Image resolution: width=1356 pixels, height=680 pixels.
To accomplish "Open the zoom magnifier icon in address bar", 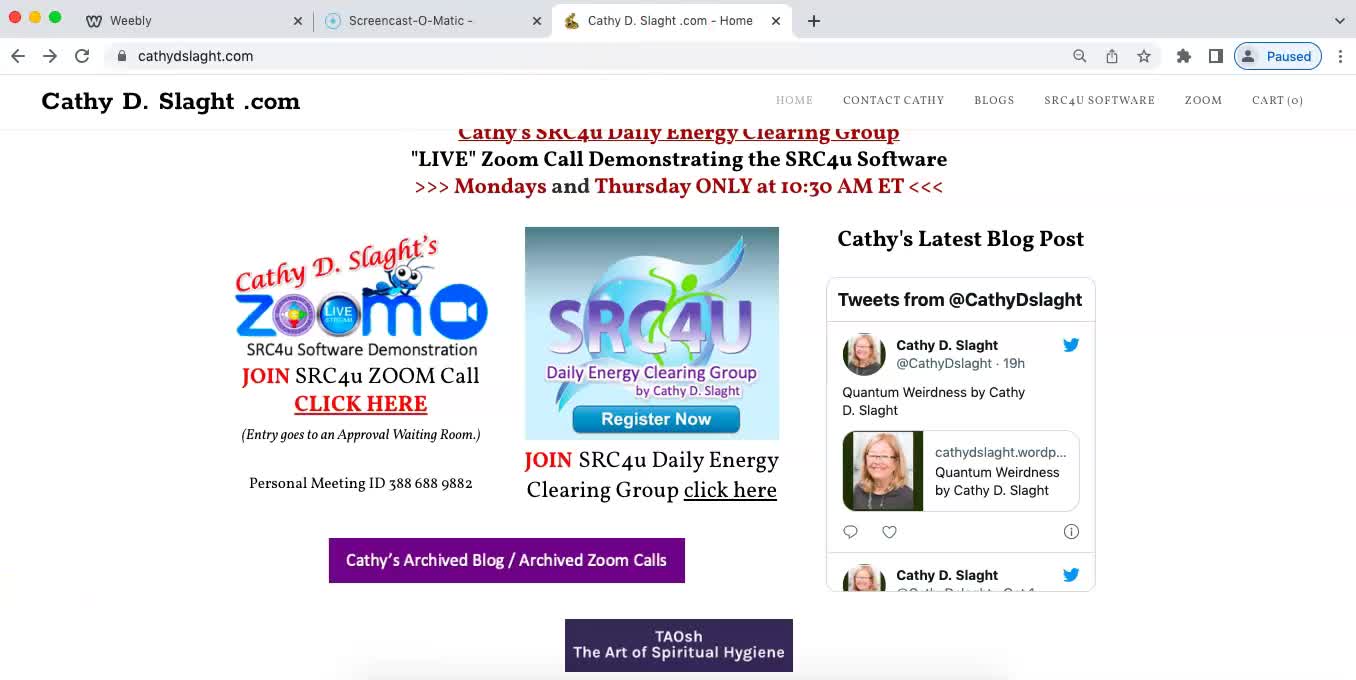I will pos(1080,56).
